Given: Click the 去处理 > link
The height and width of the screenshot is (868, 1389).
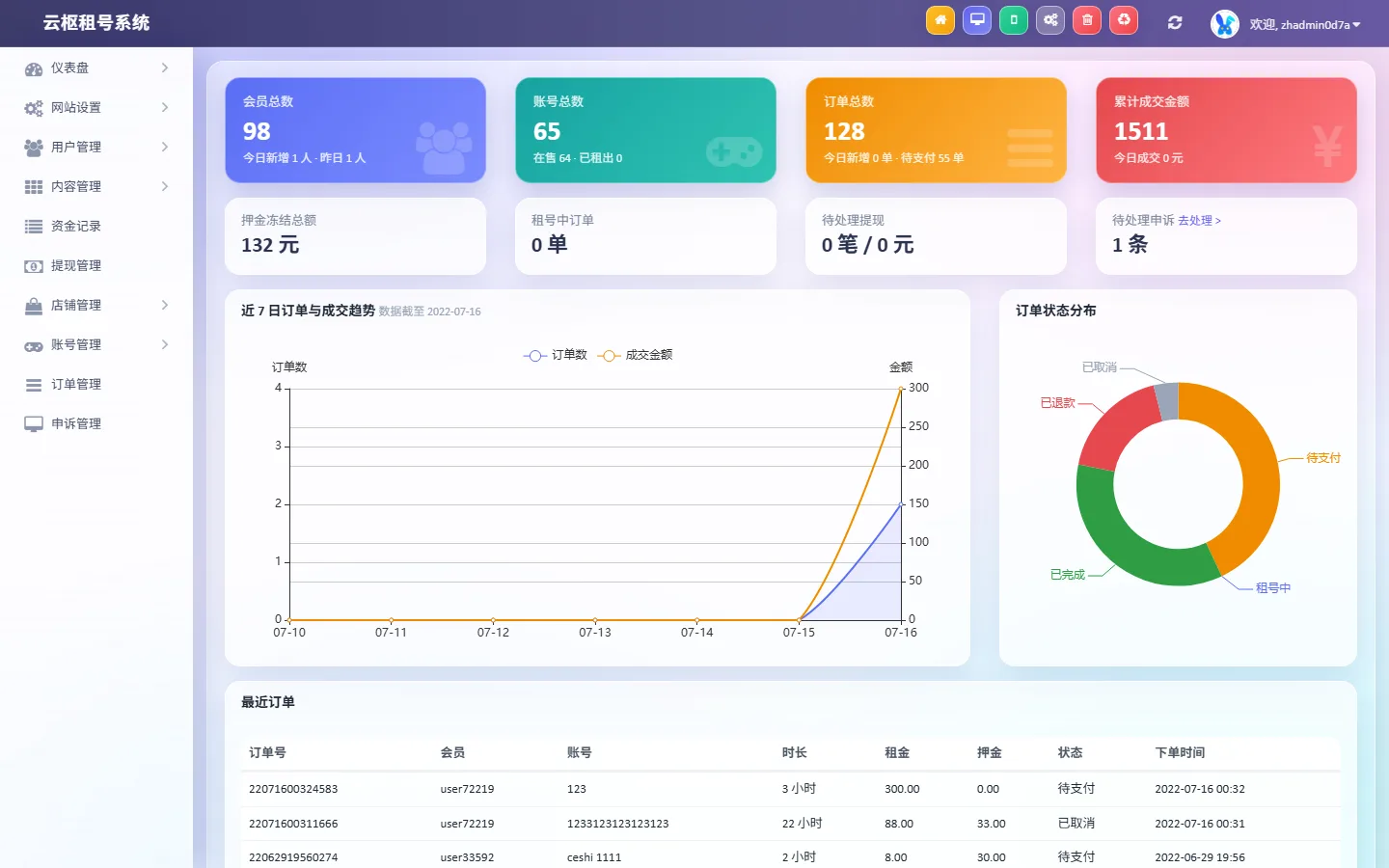Looking at the screenshot, I should [1199, 221].
